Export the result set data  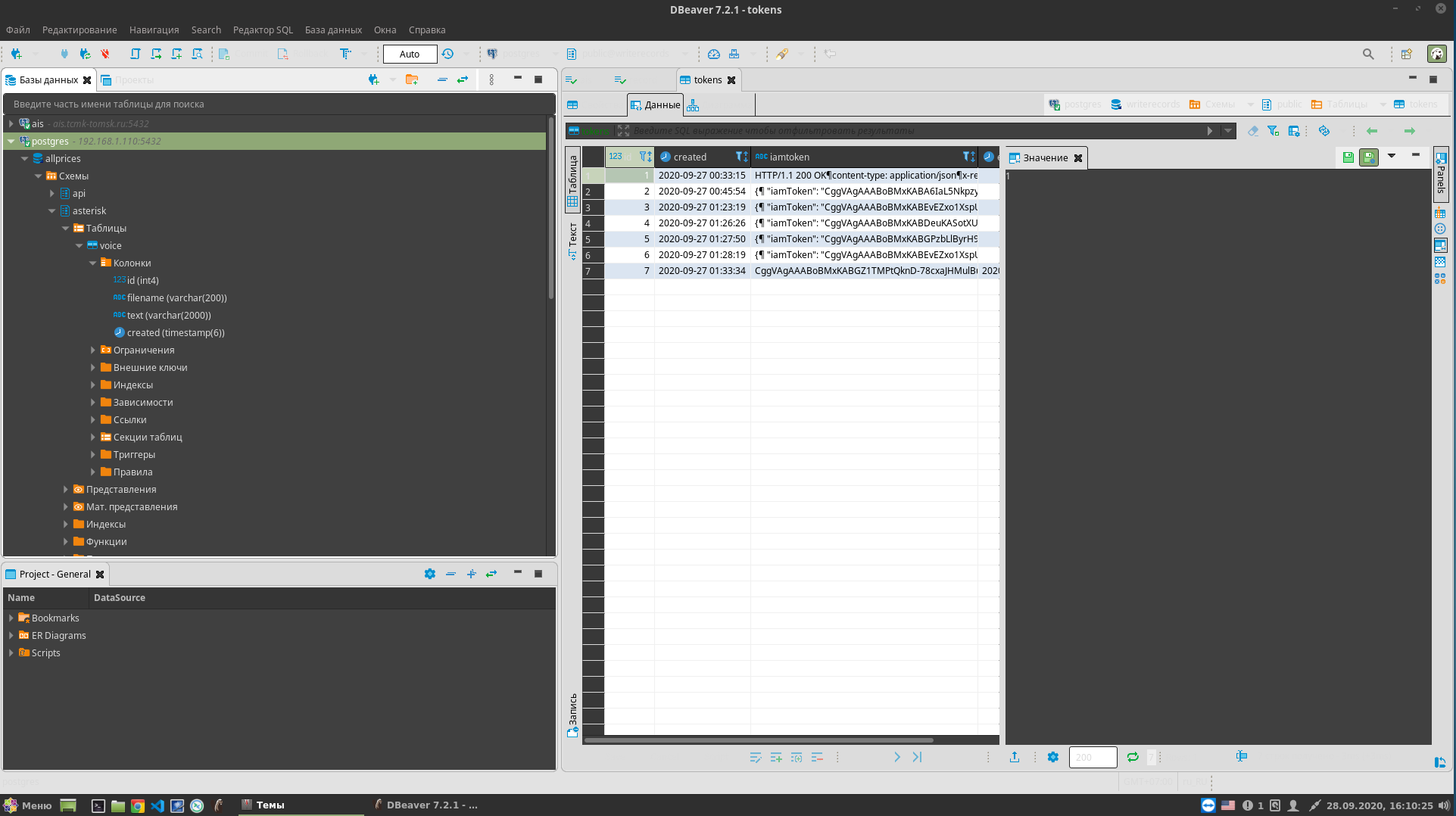tap(1015, 757)
